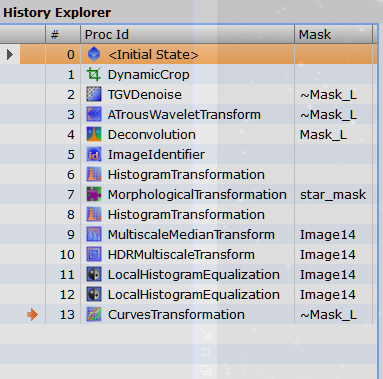This screenshot has width=383, height=379.
Task: Click the DynamicCrop process icon
Action: click(94, 74)
